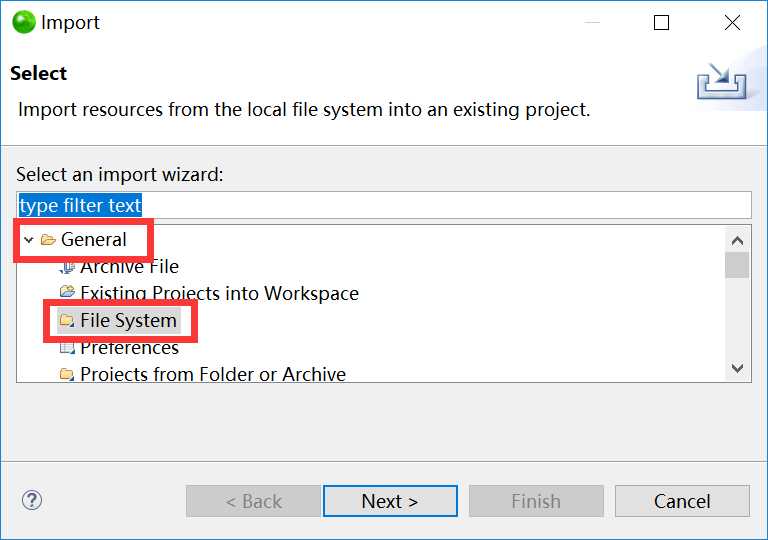Click the Projects from Folder or Archive icon
This screenshot has width=768, height=540.
click(x=67, y=375)
